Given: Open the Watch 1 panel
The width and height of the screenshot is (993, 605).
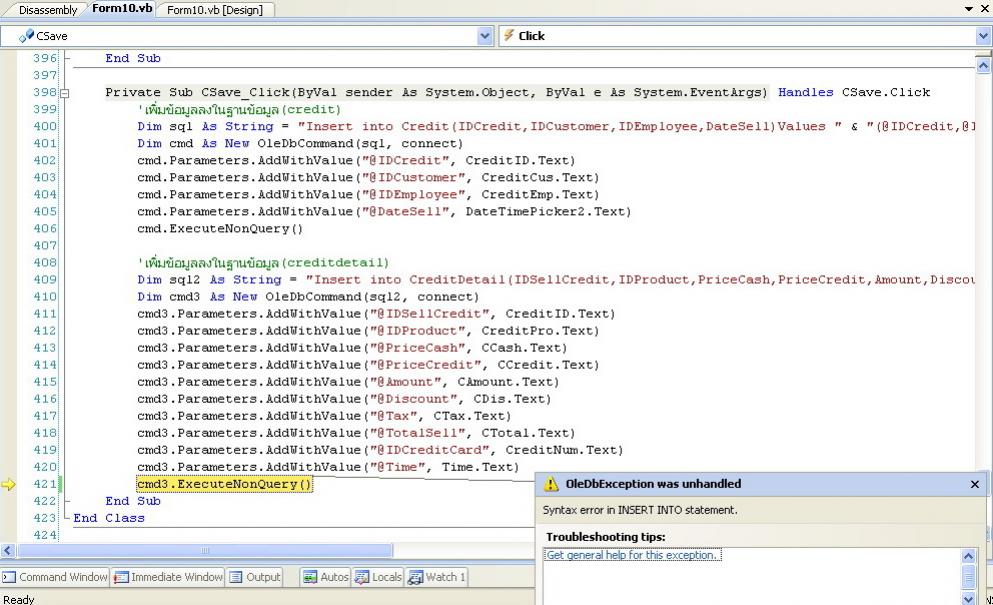Looking at the screenshot, I should coord(436,577).
